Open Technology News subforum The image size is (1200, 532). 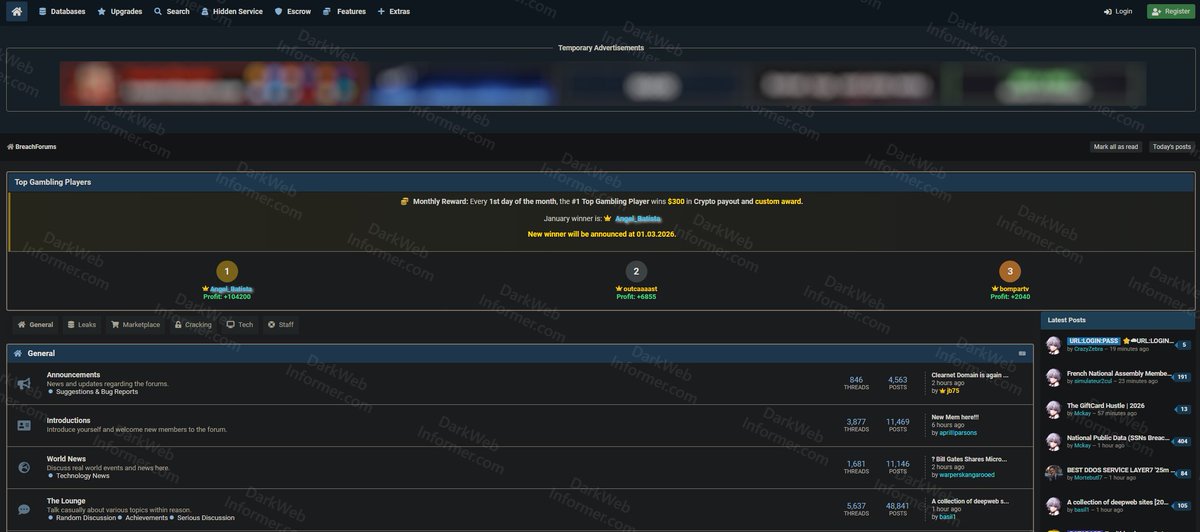tap(83, 476)
